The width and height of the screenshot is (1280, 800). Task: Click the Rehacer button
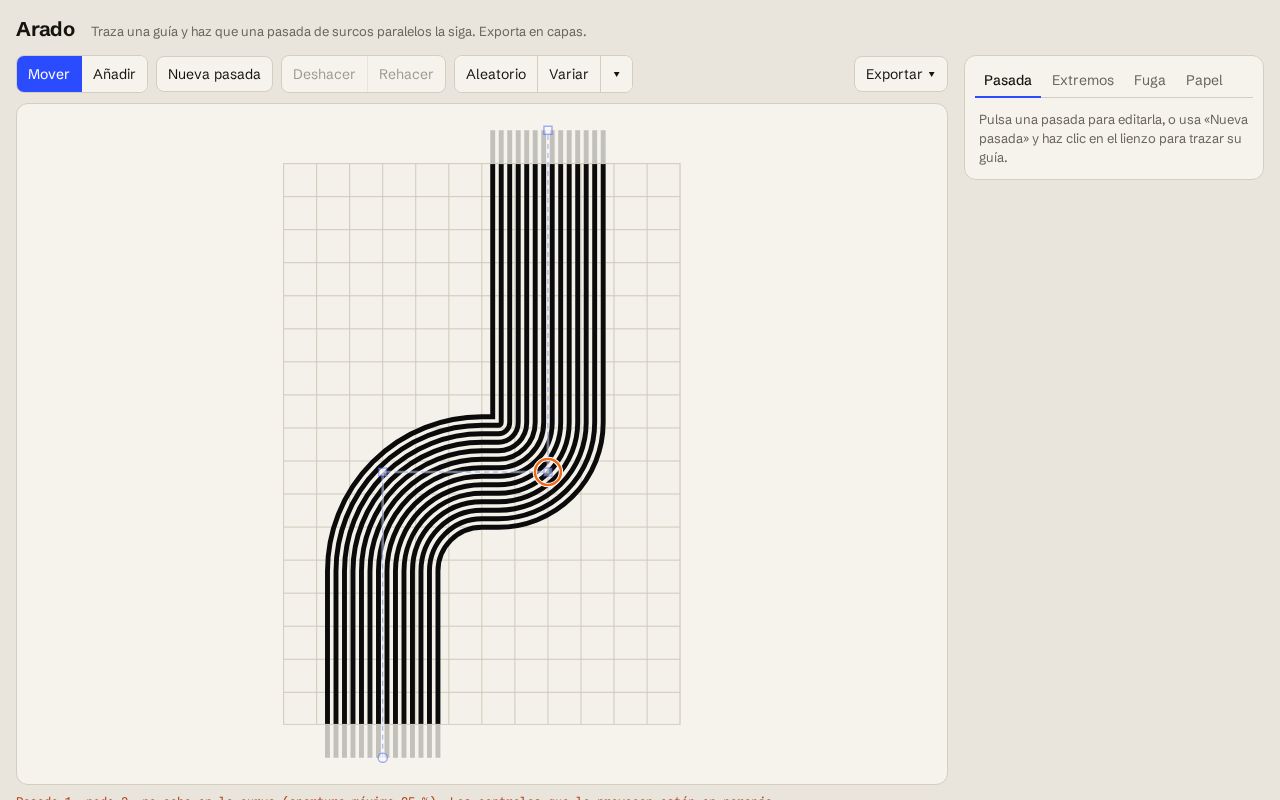[x=406, y=74]
